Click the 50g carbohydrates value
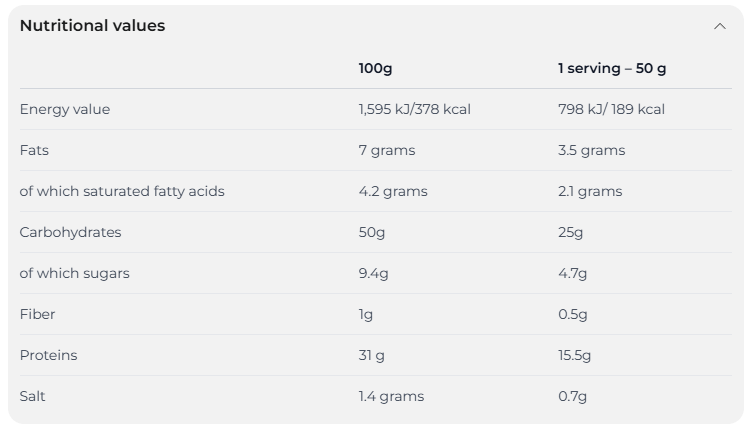The height and width of the screenshot is (429, 752). (x=372, y=232)
